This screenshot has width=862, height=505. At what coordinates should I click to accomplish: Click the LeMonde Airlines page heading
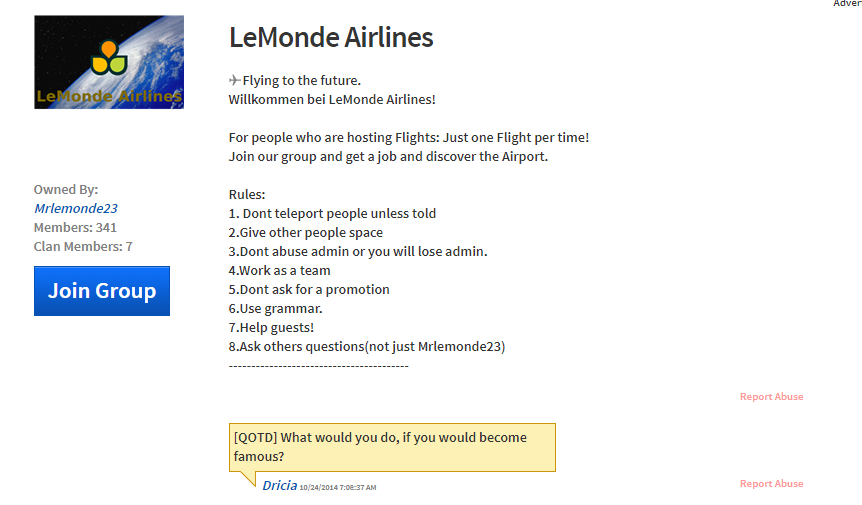tap(331, 37)
